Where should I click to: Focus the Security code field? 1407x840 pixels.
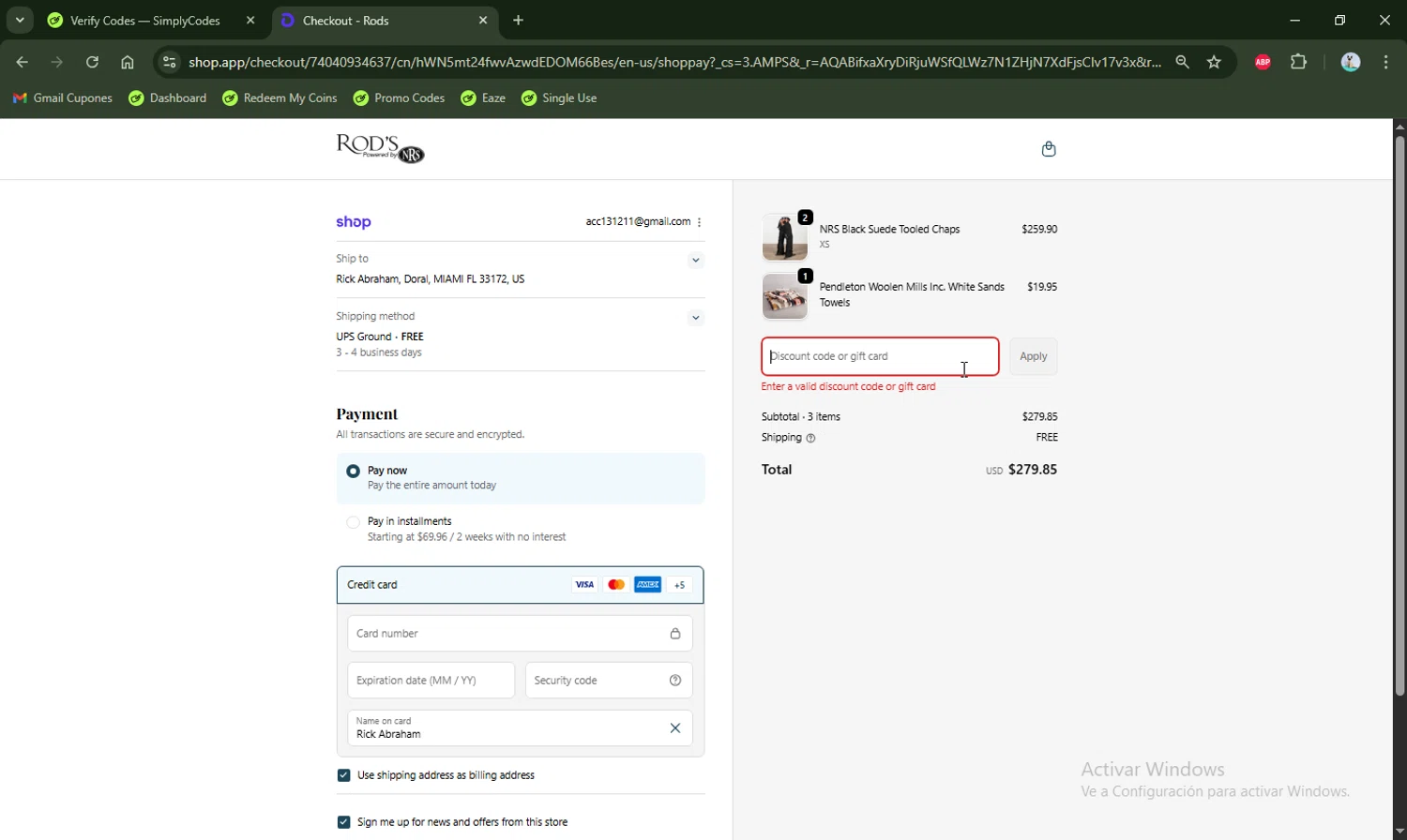coord(609,681)
